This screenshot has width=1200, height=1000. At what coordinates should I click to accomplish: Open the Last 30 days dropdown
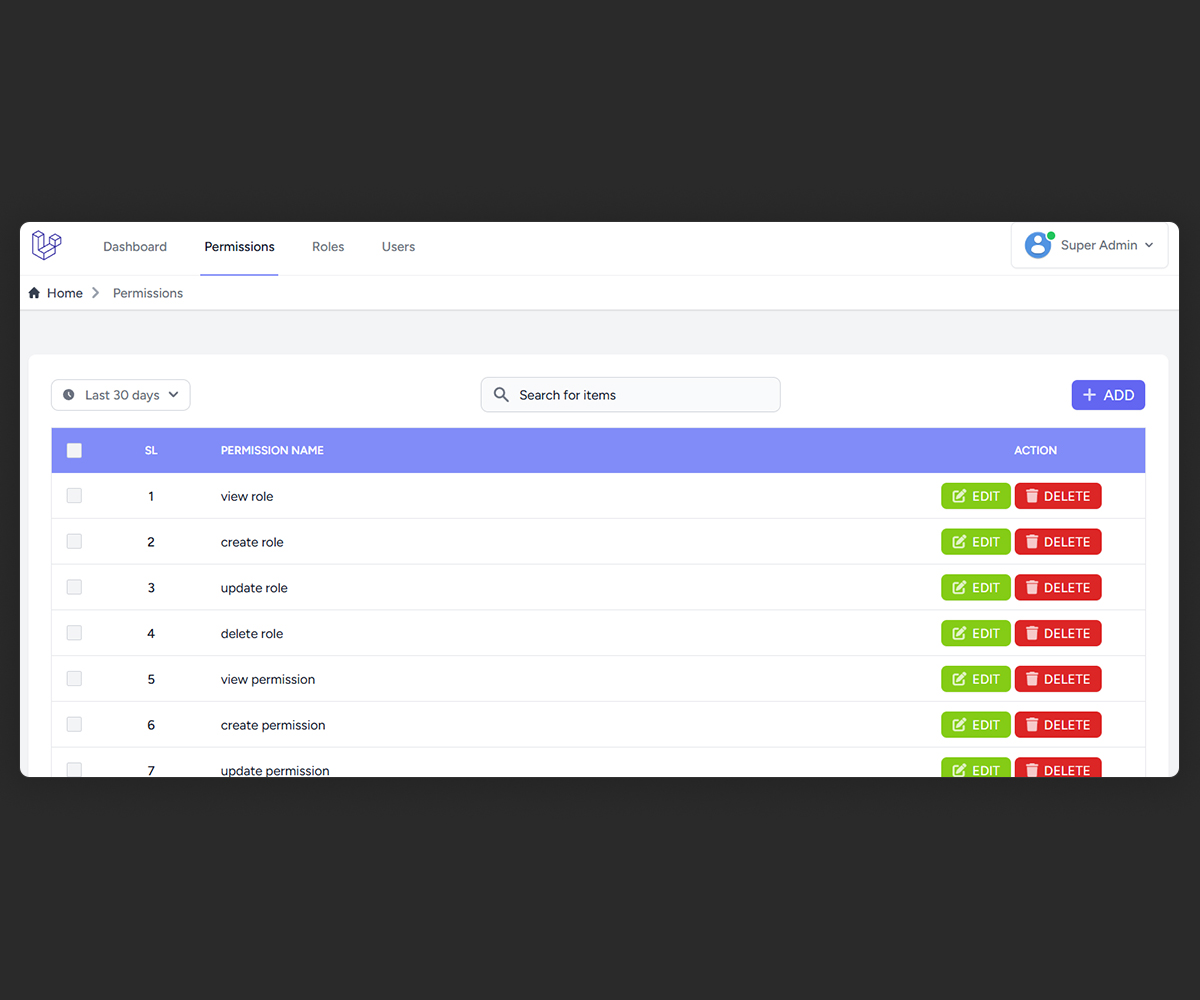[121, 395]
